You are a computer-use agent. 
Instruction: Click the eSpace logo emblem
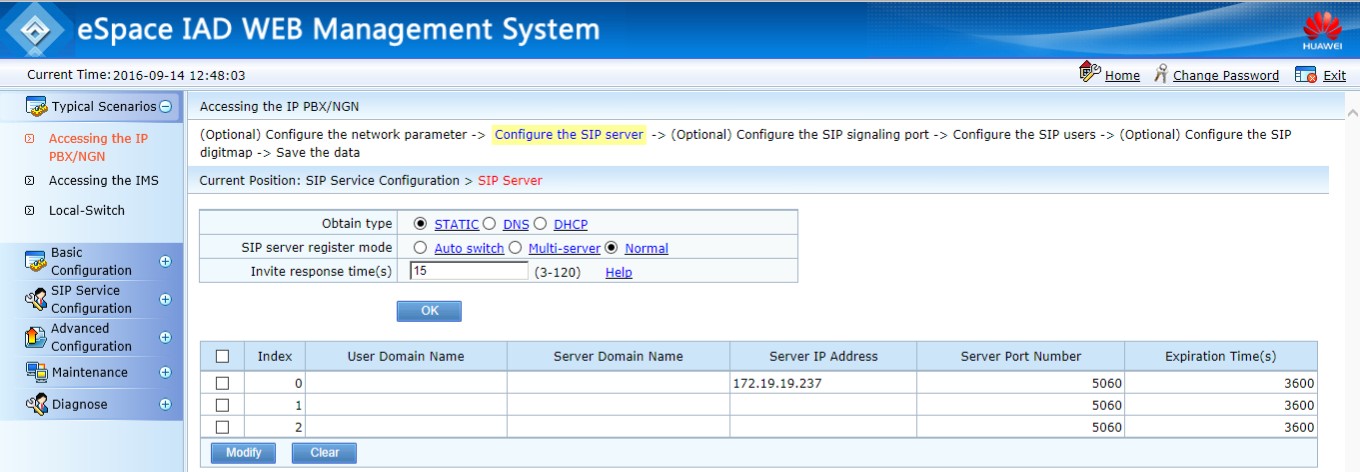pos(37,29)
